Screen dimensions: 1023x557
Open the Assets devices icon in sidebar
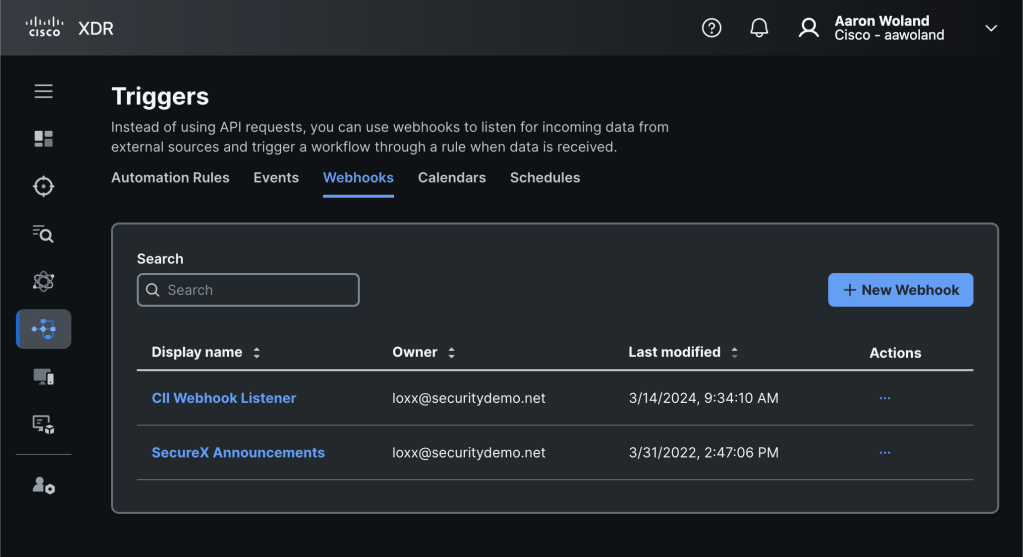tap(43, 377)
